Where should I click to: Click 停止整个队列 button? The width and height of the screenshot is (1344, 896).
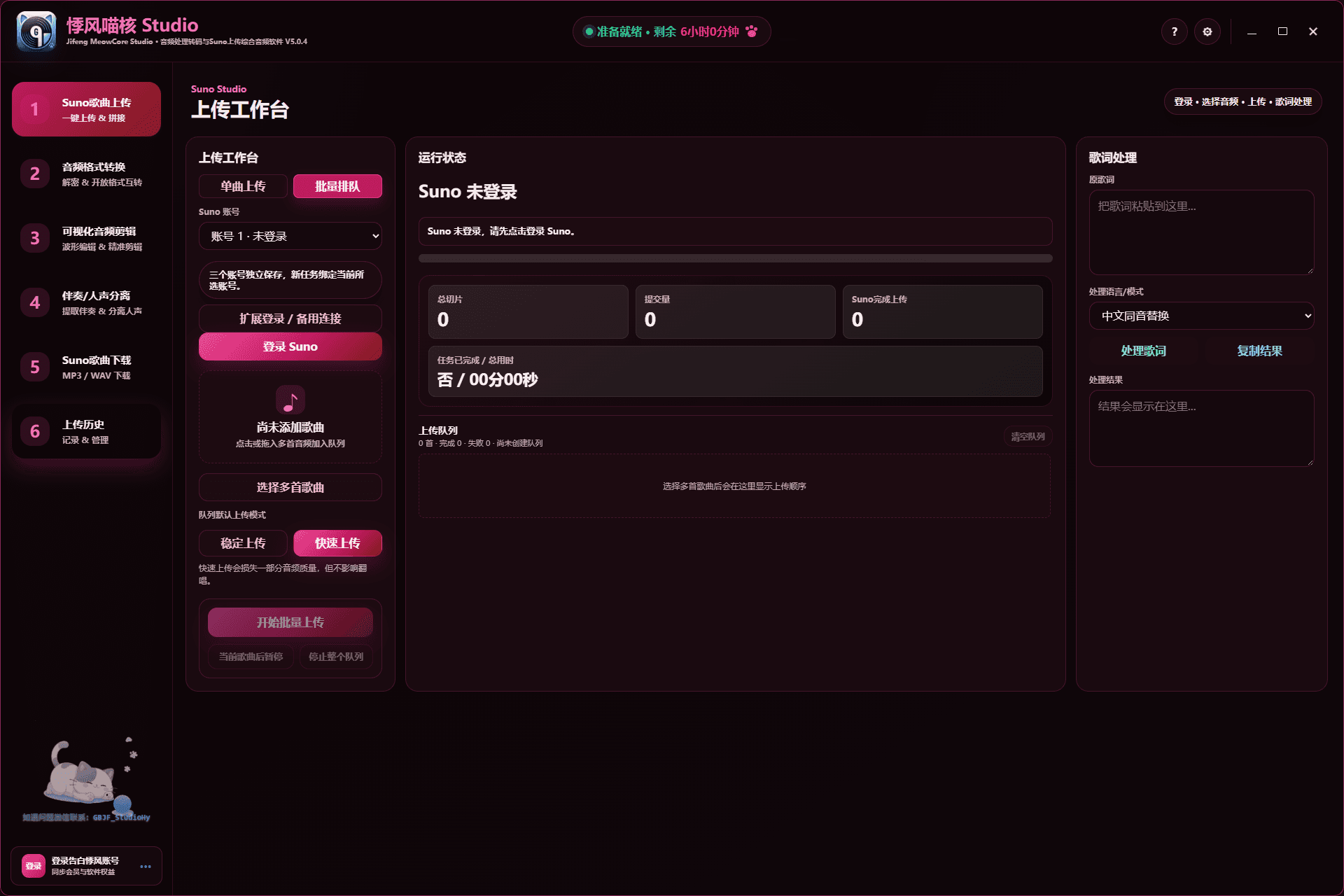[336, 657]
